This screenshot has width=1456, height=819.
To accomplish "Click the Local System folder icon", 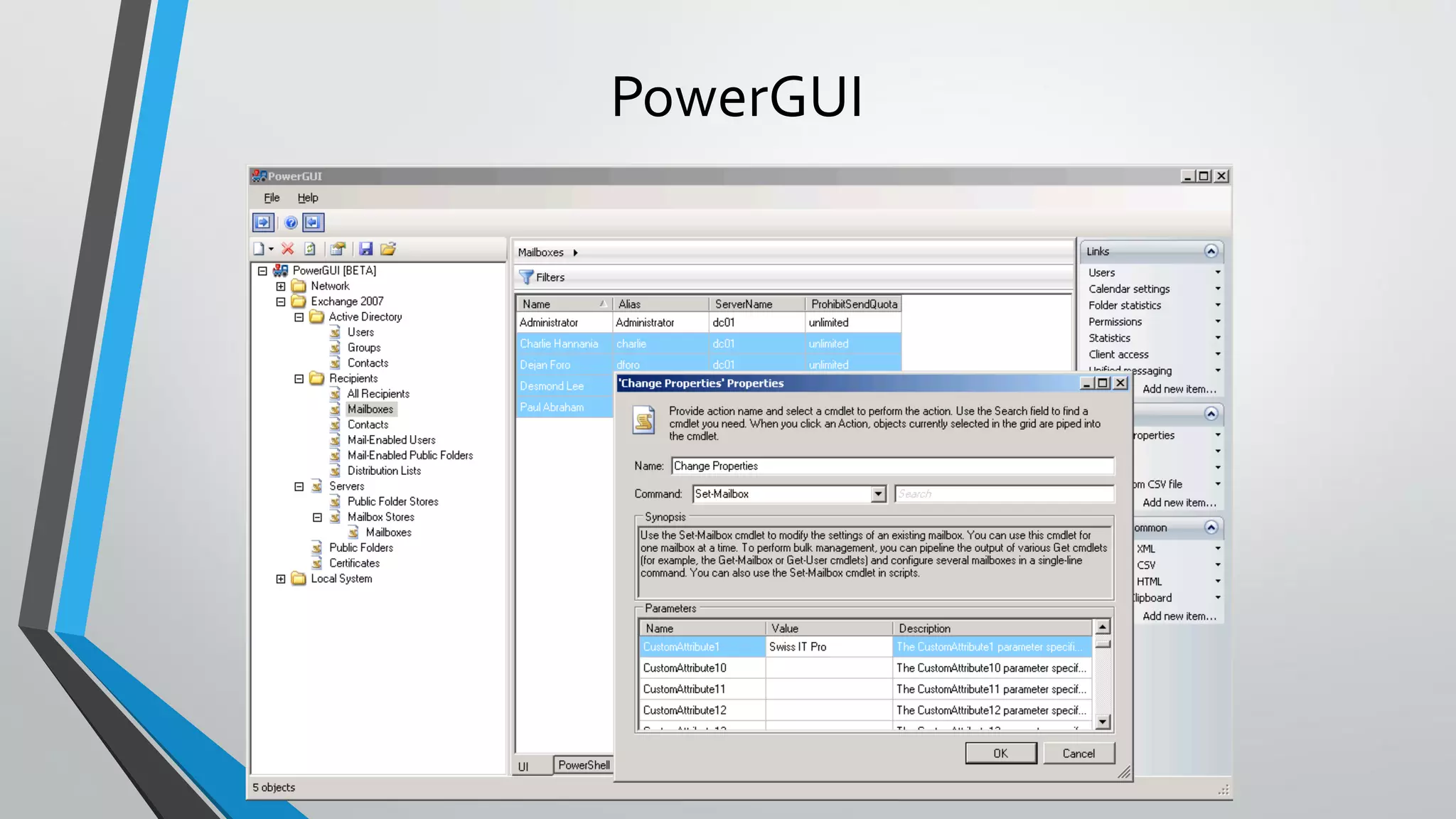I will (299, 579).
